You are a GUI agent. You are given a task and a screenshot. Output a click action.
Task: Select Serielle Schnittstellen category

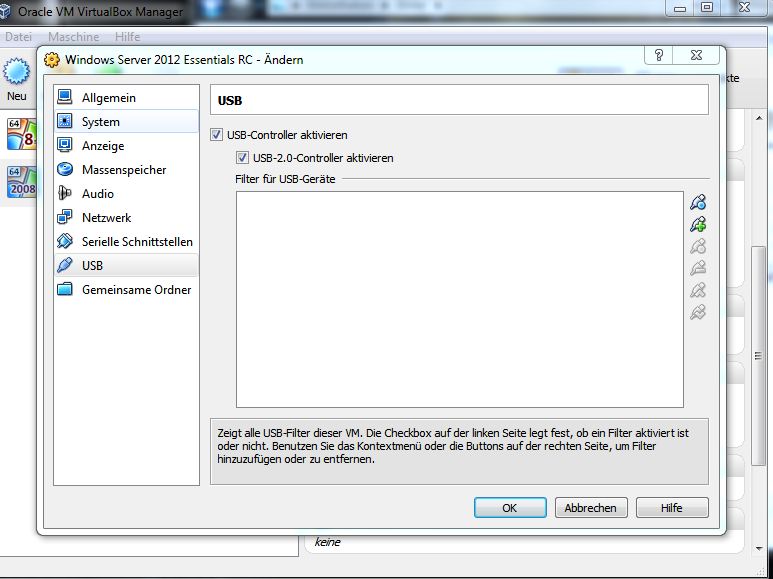pos(137,242)
